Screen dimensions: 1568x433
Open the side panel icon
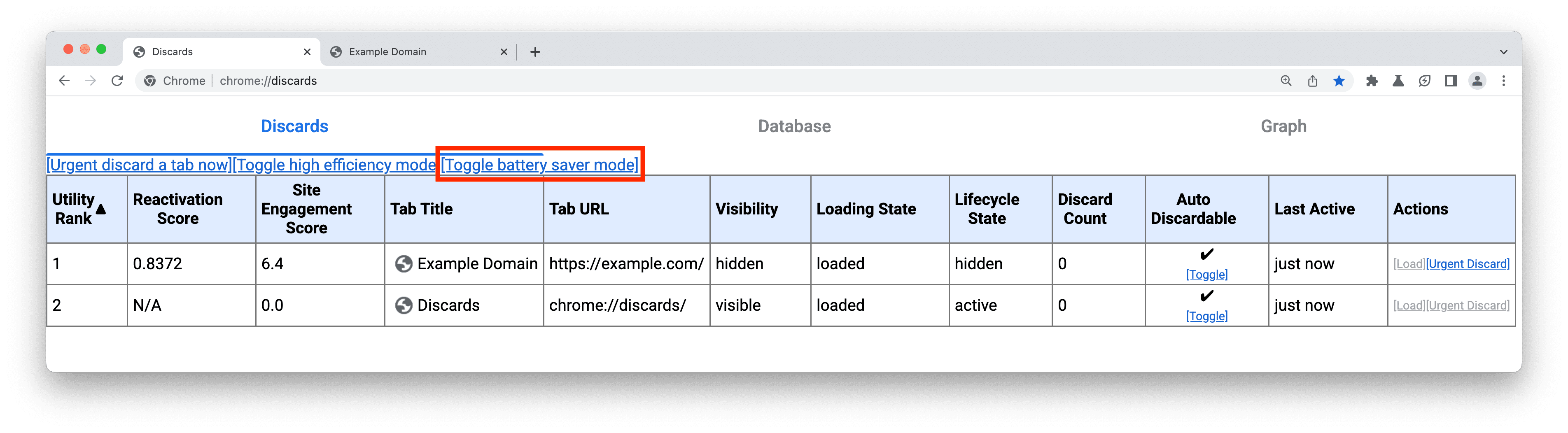pyautogui.click(x=1451, y=80)
